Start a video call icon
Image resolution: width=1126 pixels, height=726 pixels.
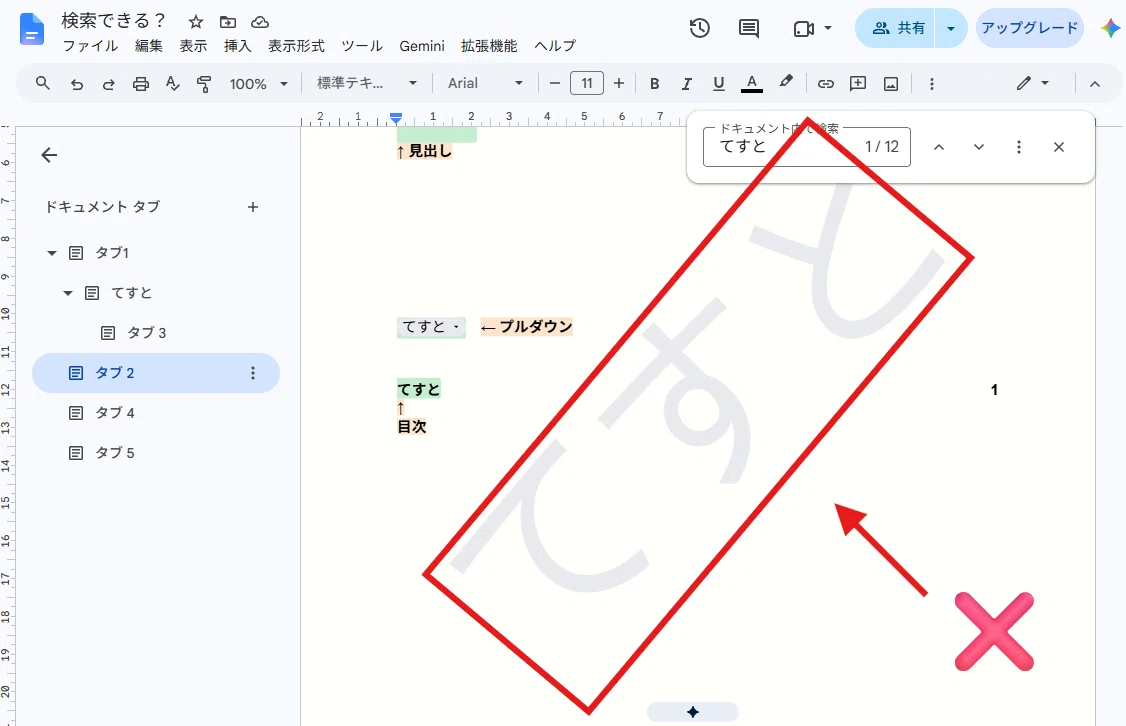[x=804, y=28]
